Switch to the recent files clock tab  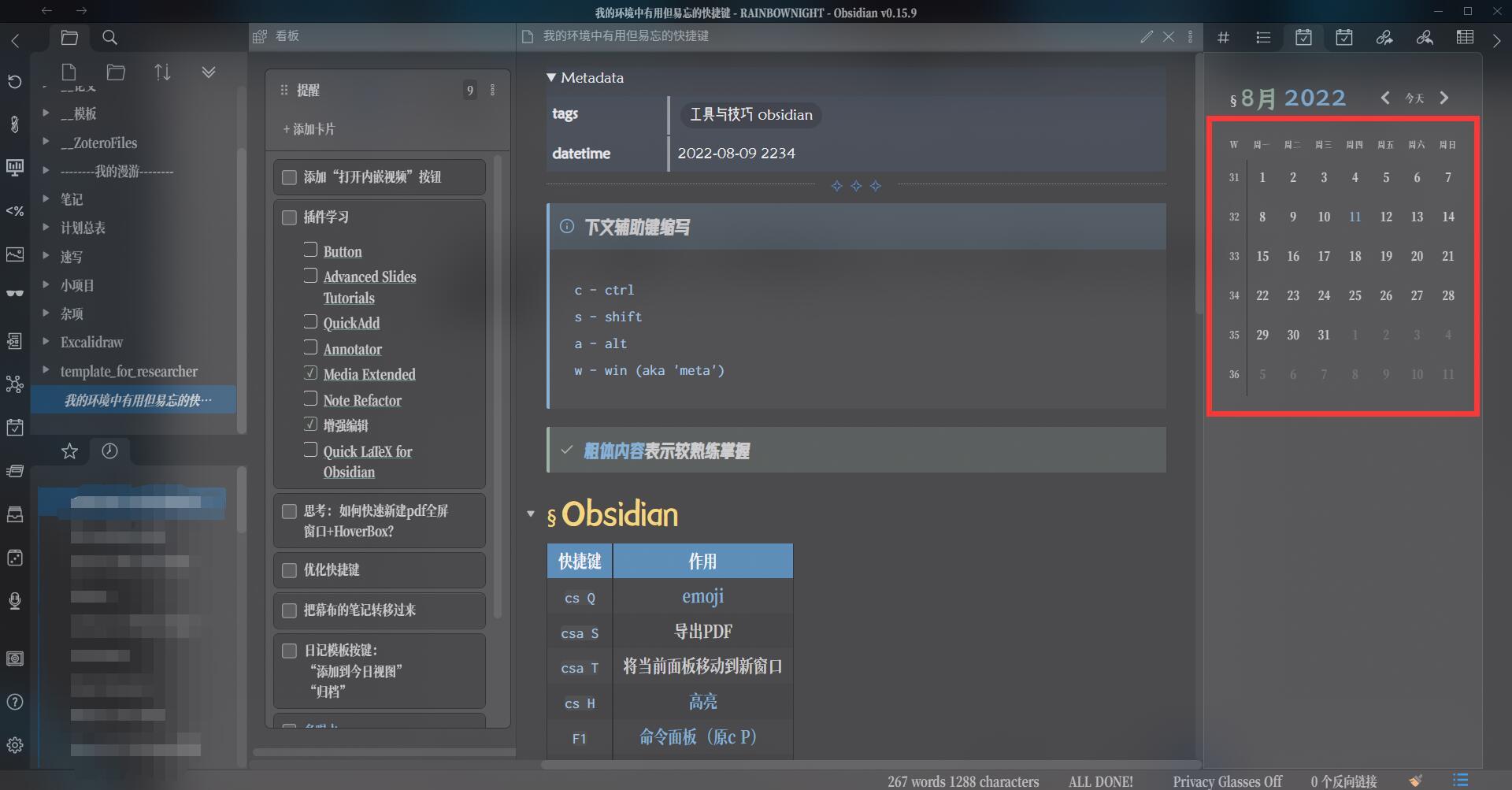[109, 451]
